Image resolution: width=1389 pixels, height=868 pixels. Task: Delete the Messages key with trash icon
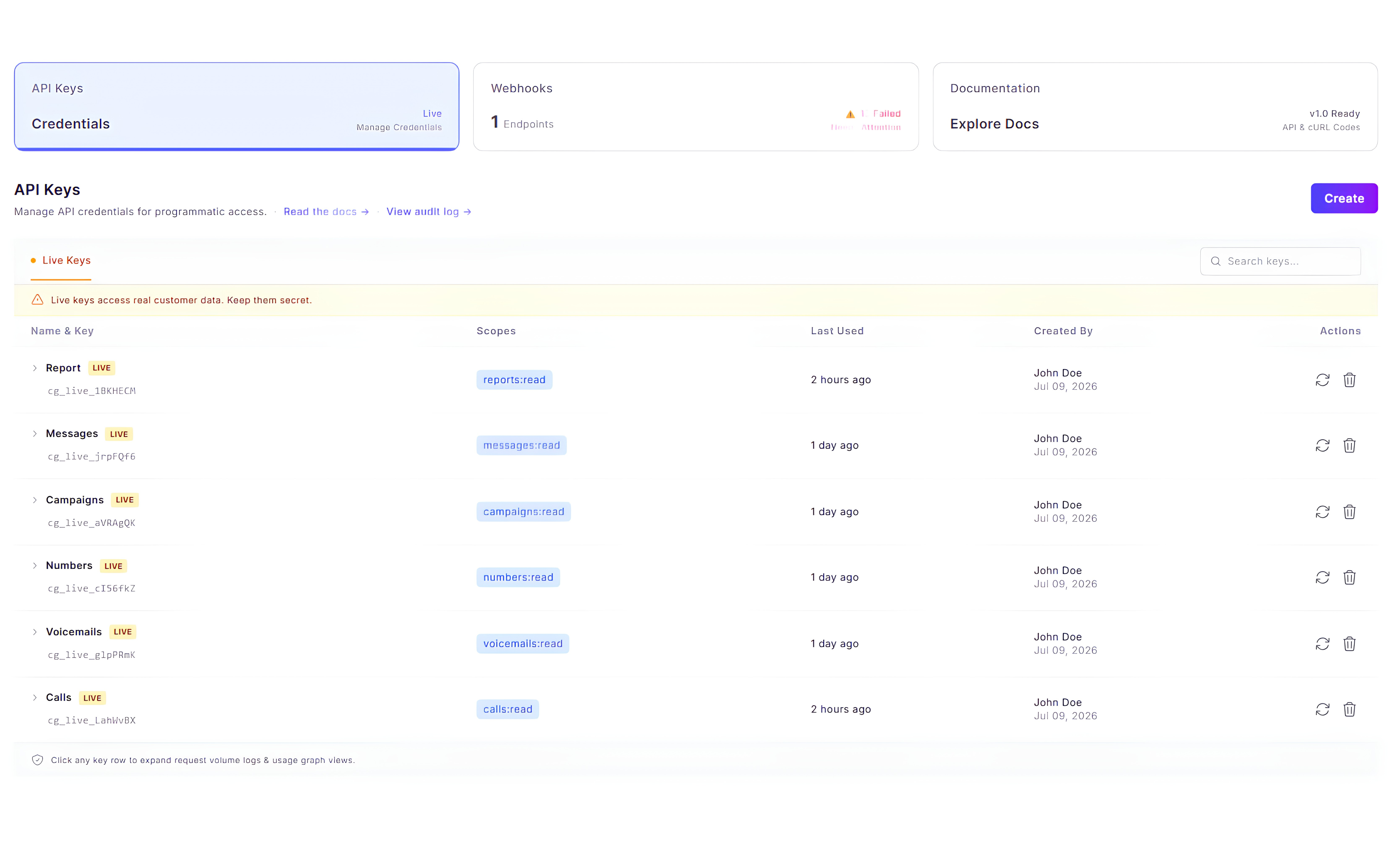pos(1349,446)
